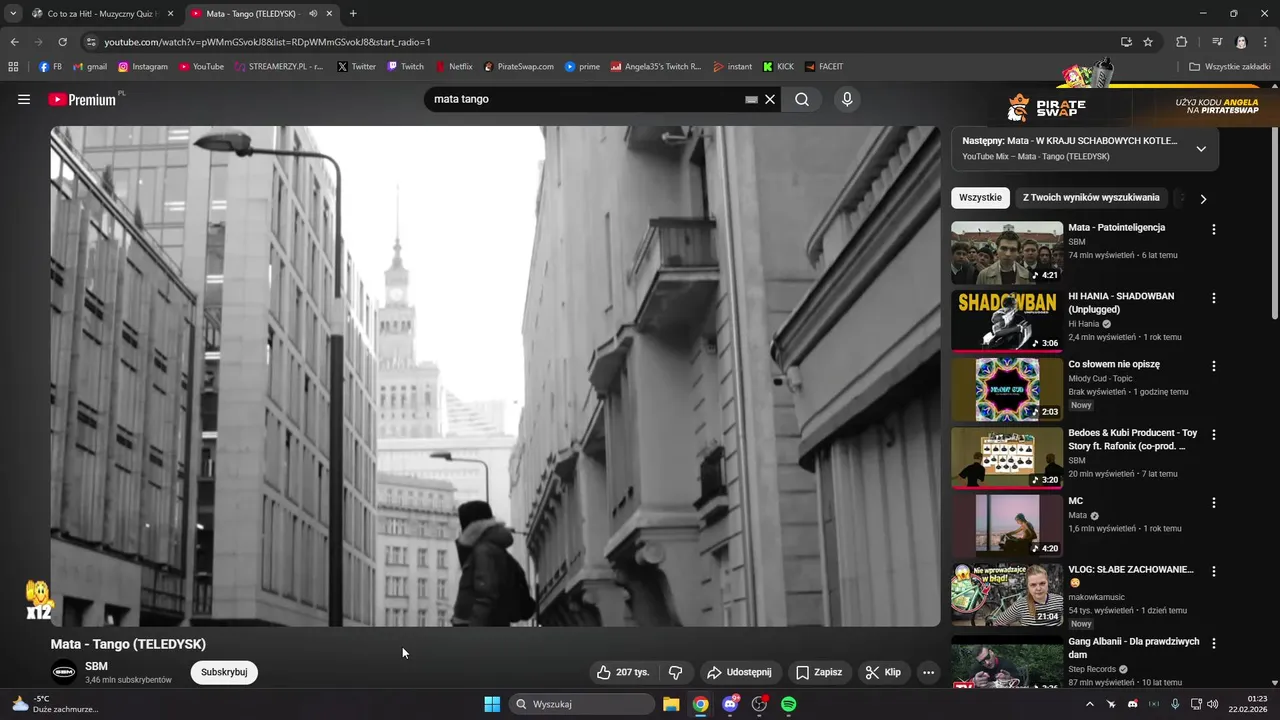Clear the search text with the X icon
Viewport: 1280px width, 720px height.
click(x=770, y=99)
